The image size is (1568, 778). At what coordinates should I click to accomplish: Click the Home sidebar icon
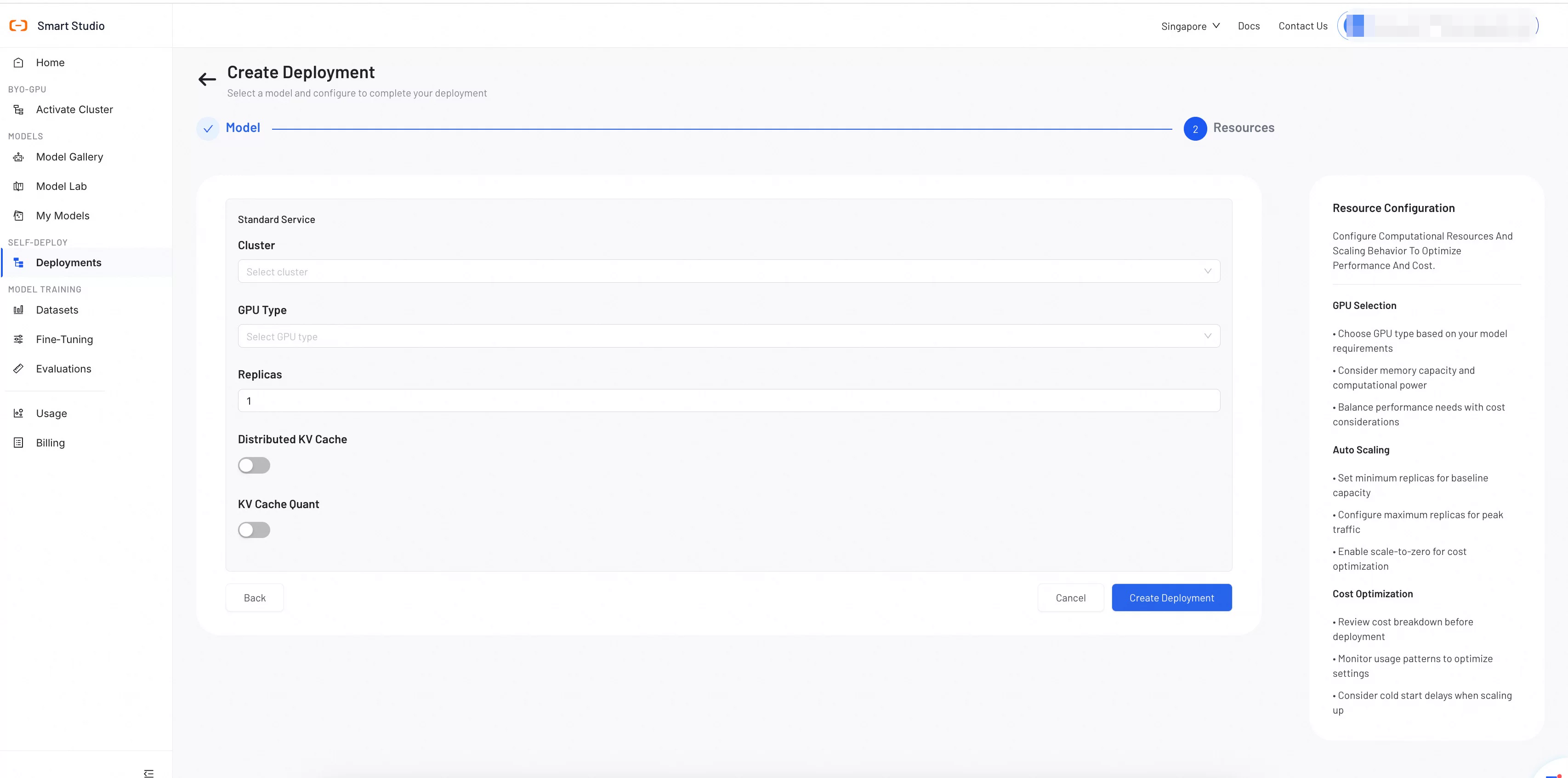click(18, 62)
